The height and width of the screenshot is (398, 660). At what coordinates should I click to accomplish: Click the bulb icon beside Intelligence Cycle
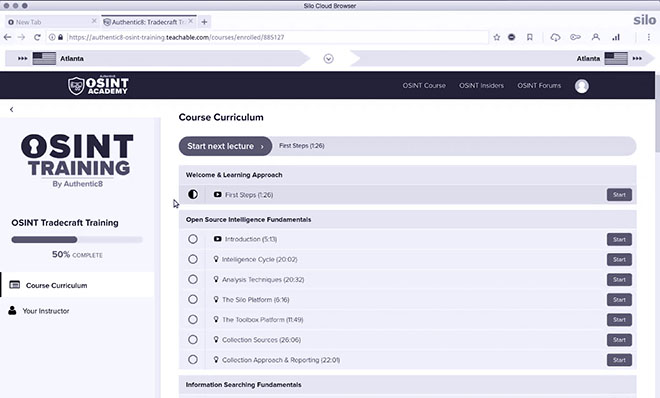pyautogui.click(x=216, y=259)
